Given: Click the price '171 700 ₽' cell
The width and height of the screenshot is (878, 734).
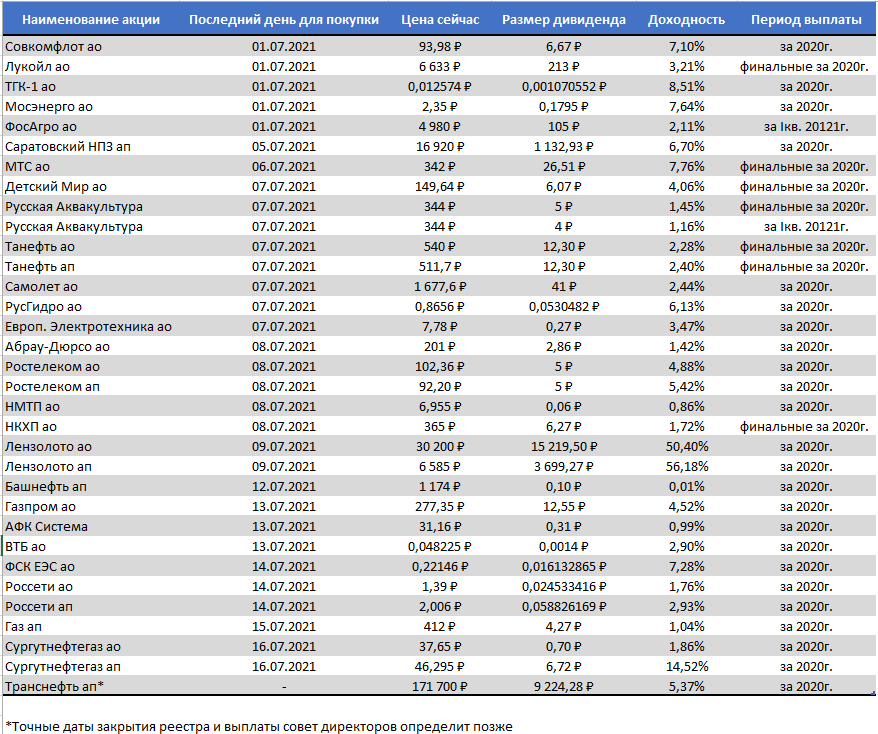Looking at the screenshot, I should 440,686.
